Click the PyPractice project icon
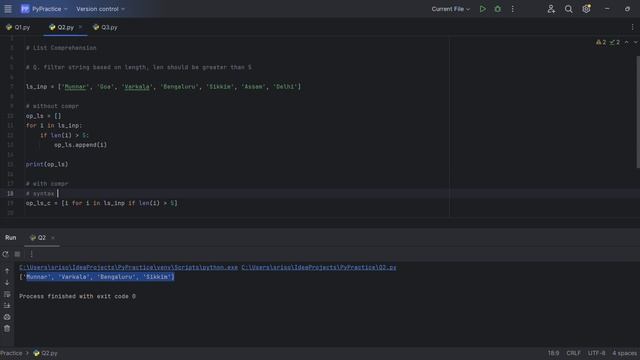The height and width of the screenshot is (360, 640). [25, 9]
